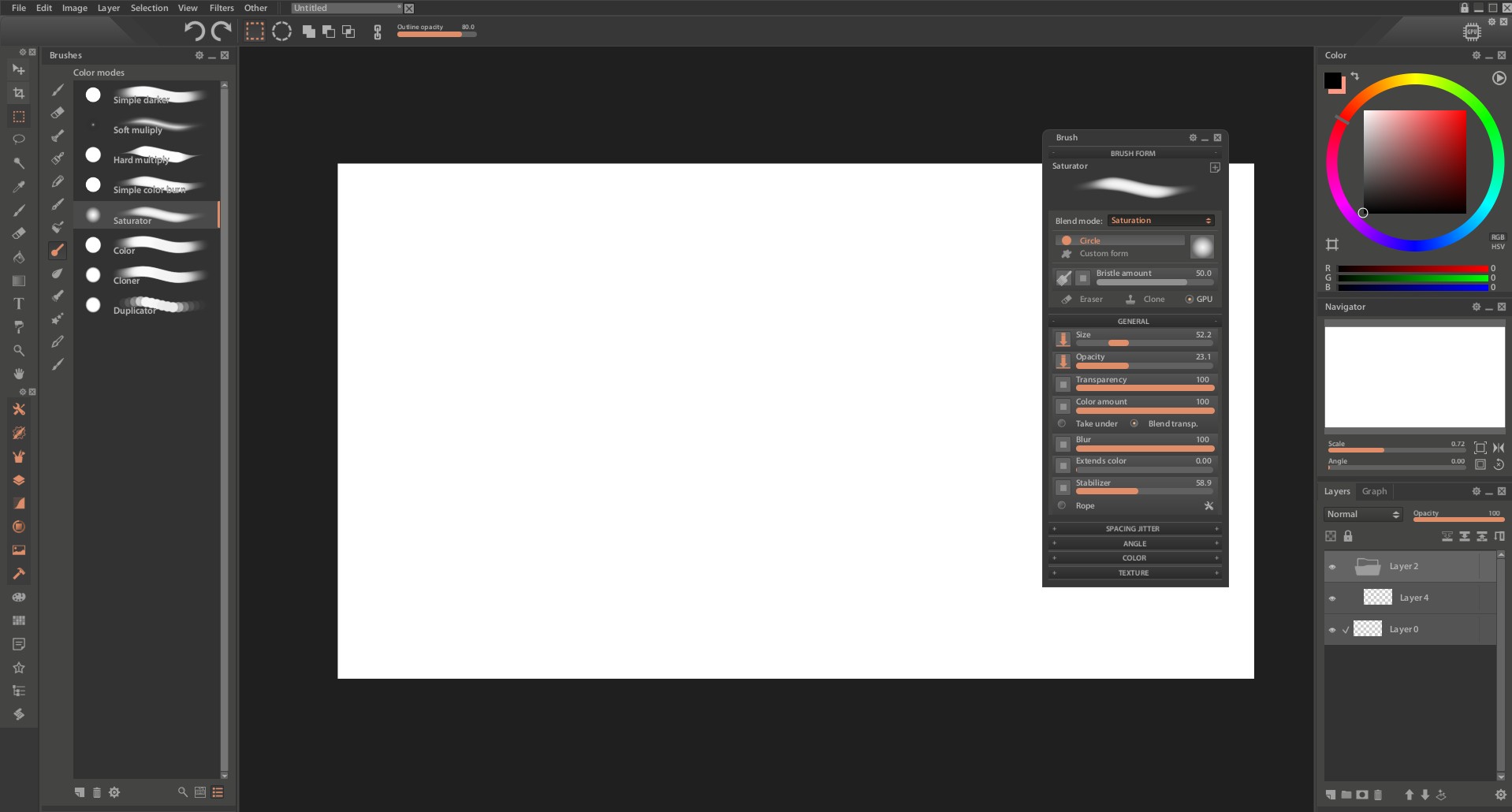Click the GPU chip icon at top right
Screen dimensions: 1512x812
click(1472, 32)
